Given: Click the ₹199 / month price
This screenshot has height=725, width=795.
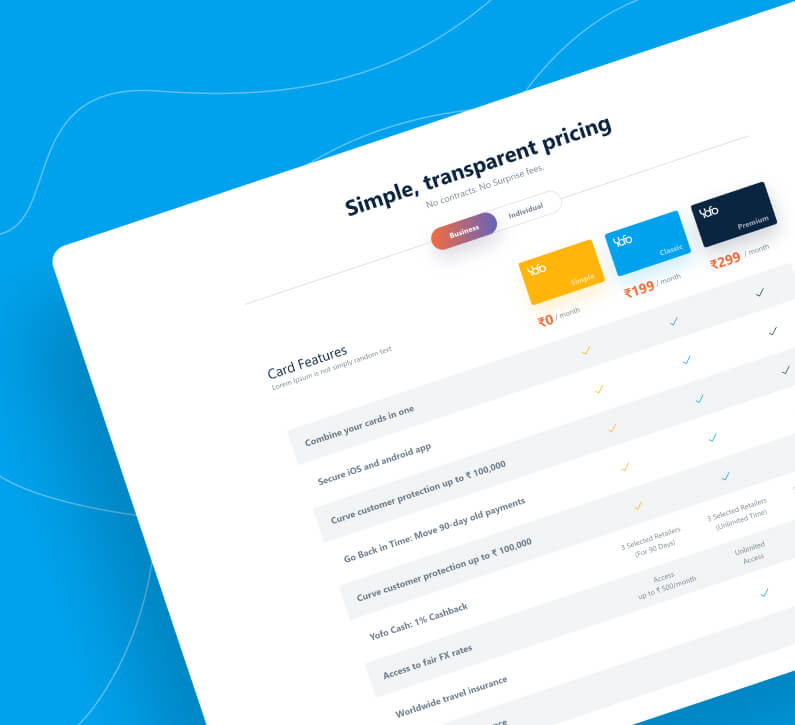Looking at the screenshot, I should pyautogui.click(x=653, y=286).
